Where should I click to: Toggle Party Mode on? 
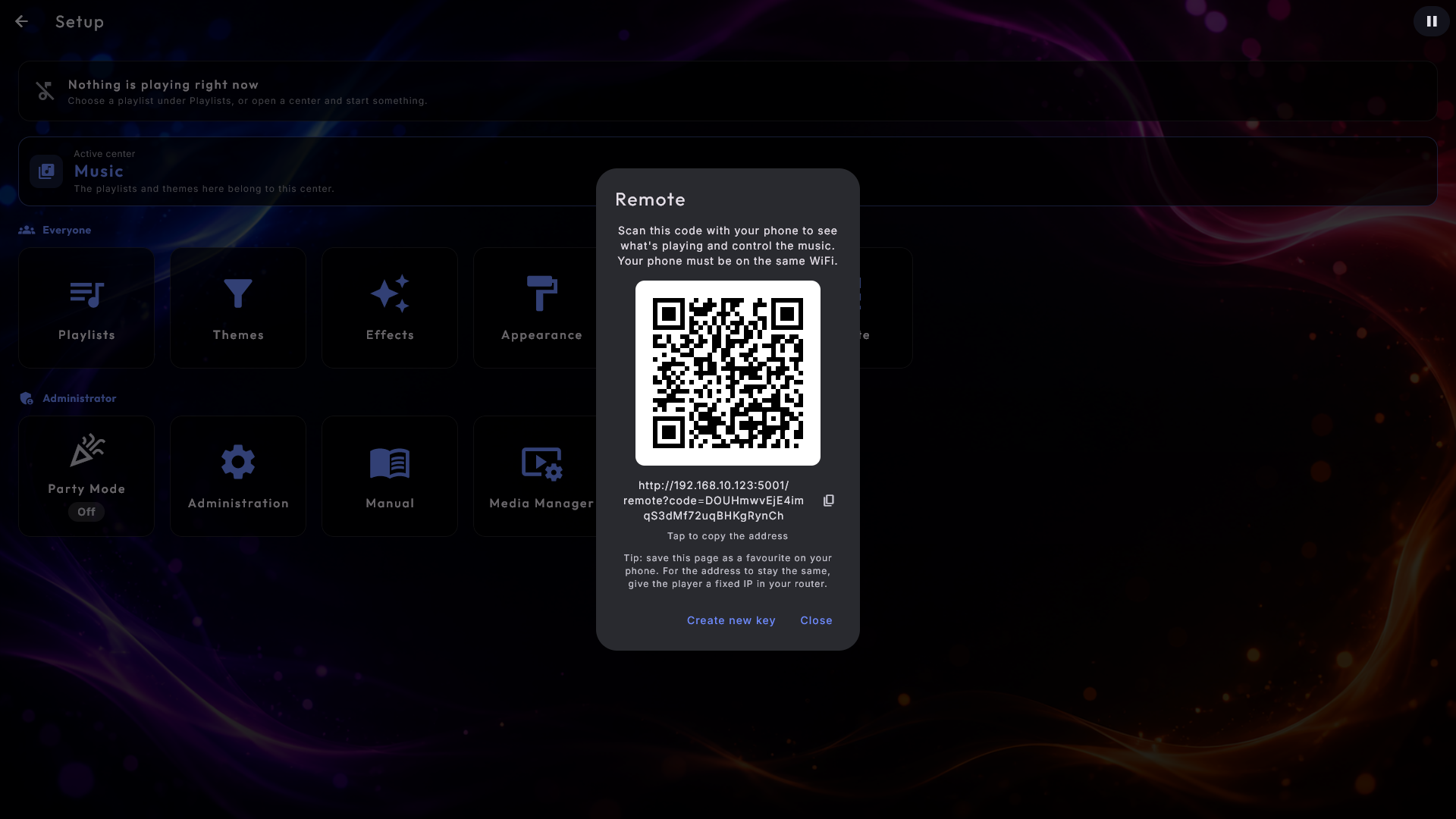(86, 476)
